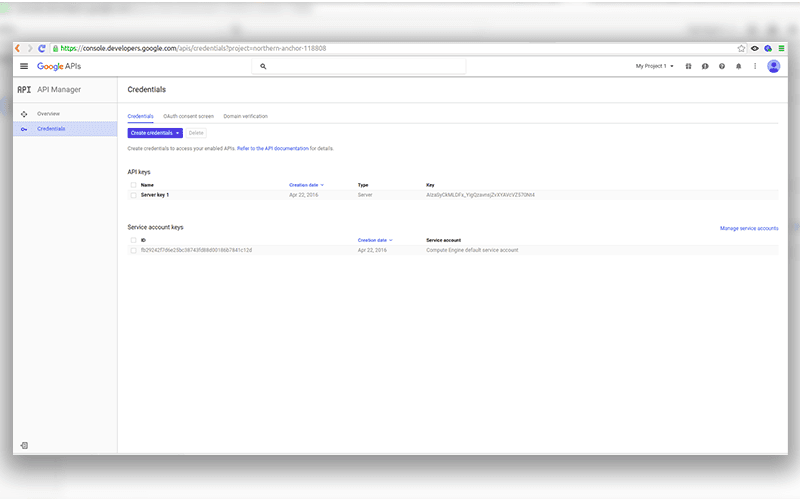Open the three-dot more options menu
Viewport: 800px width, 499px height.
(x=755, y=66)
